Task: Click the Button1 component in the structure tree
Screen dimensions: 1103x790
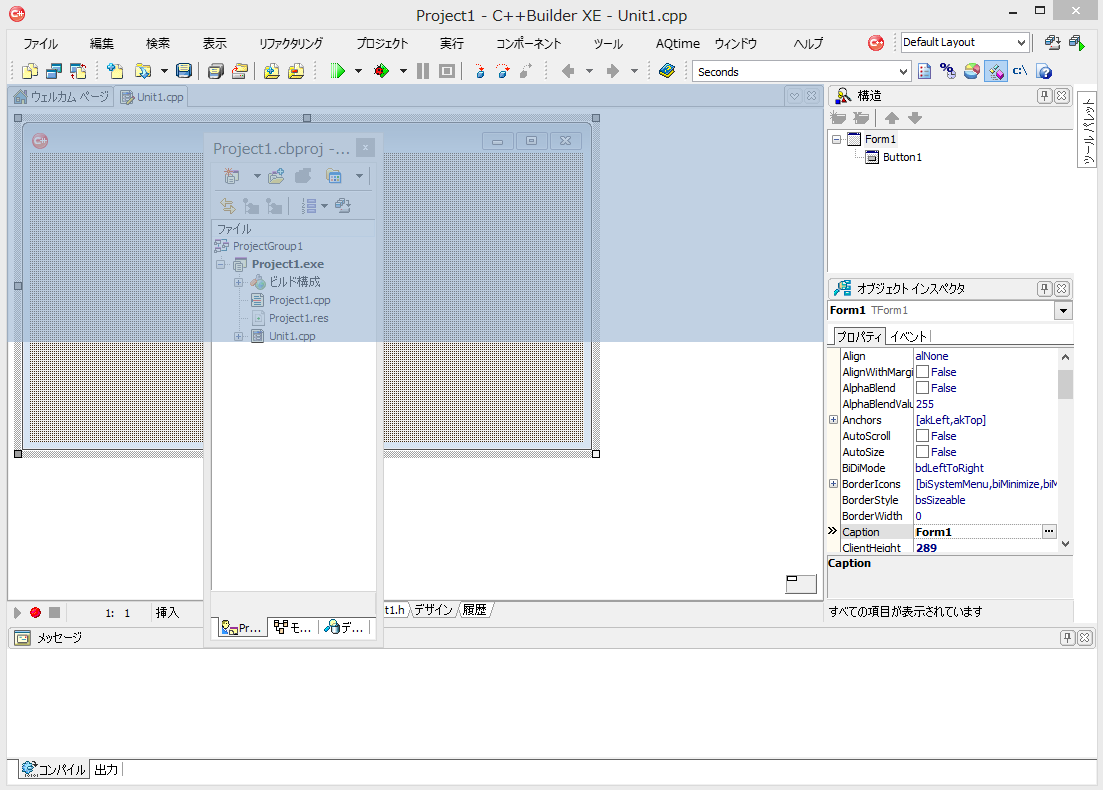Action: 901,157
